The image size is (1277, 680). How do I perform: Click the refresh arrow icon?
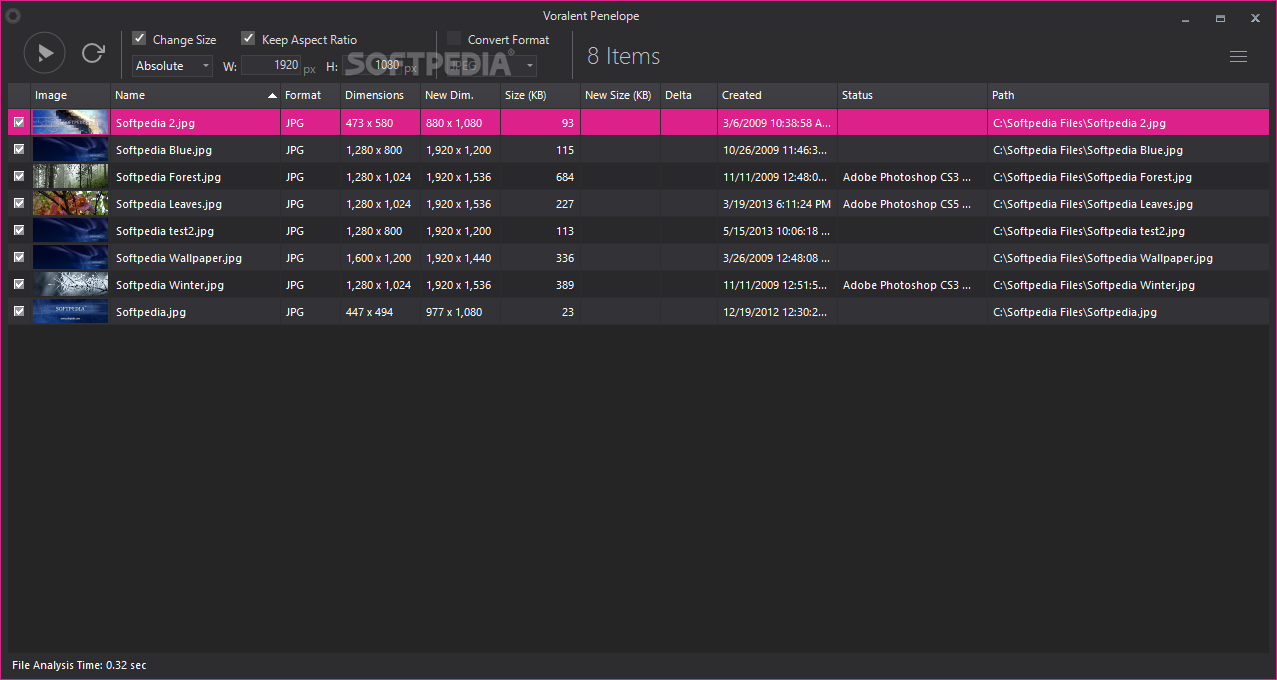[x=93, y=53]
